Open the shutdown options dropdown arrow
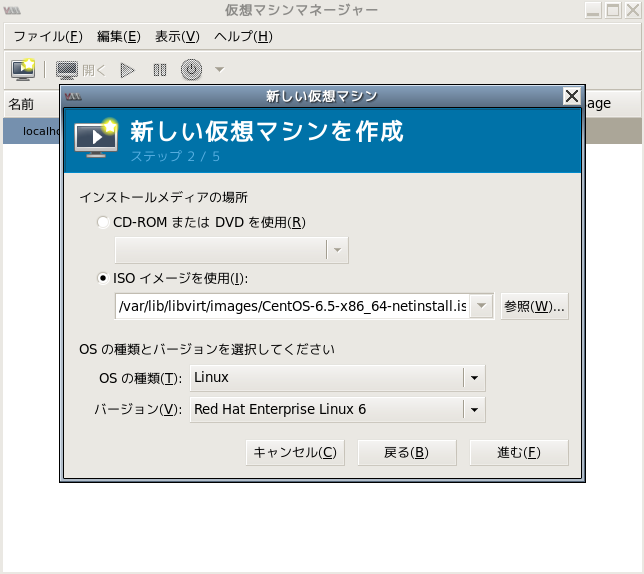 click(220, 69)
